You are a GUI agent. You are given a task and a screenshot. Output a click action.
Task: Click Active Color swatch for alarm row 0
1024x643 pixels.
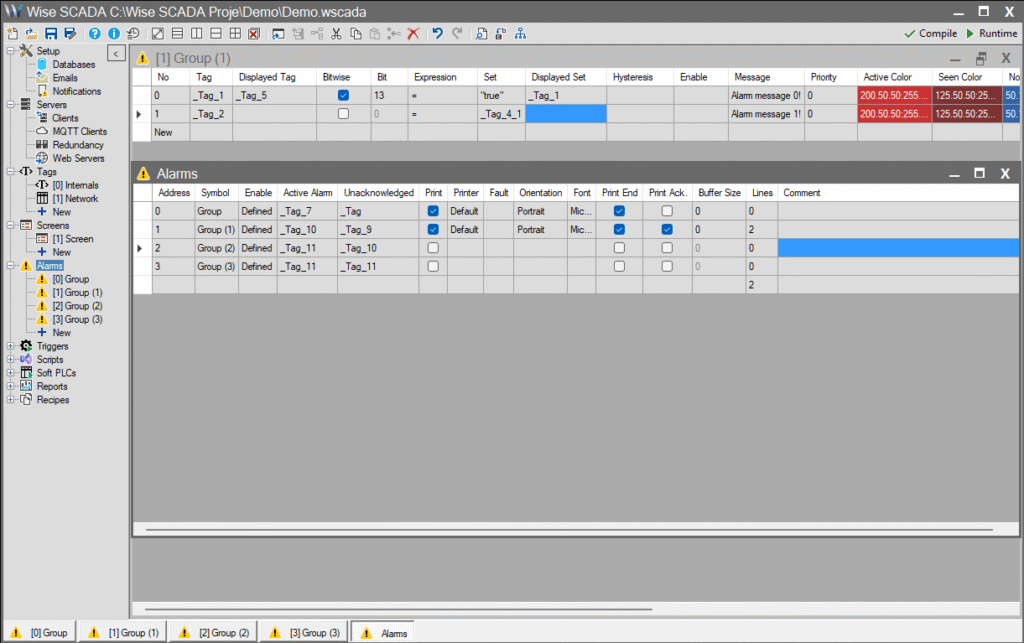[894, 95]
